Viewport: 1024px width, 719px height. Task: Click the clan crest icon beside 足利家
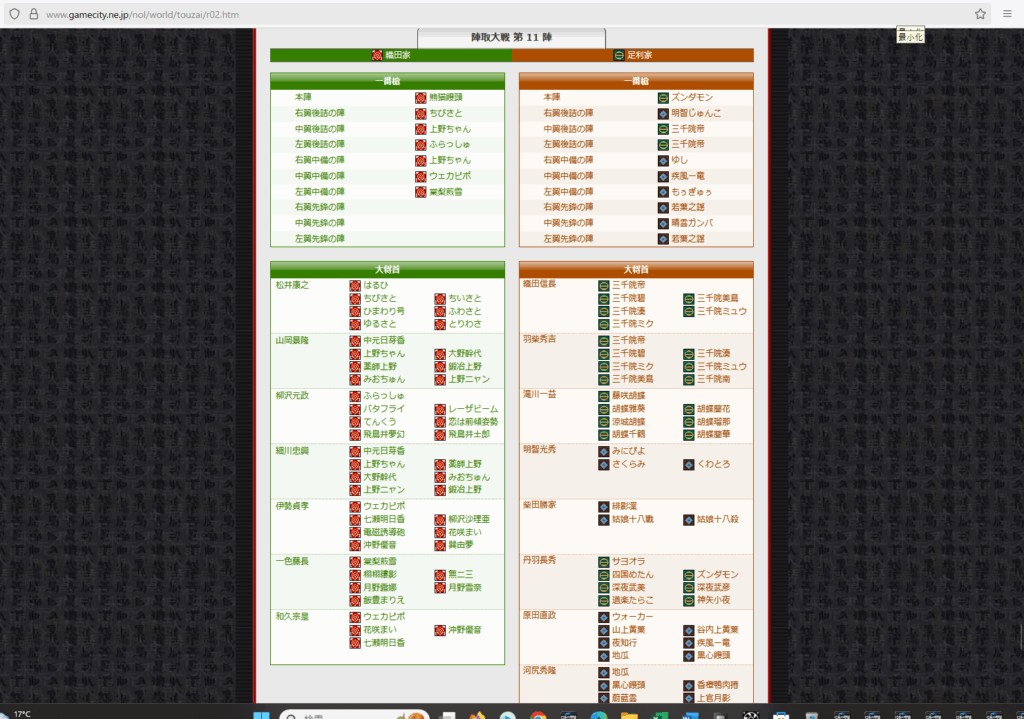point(619,55)
